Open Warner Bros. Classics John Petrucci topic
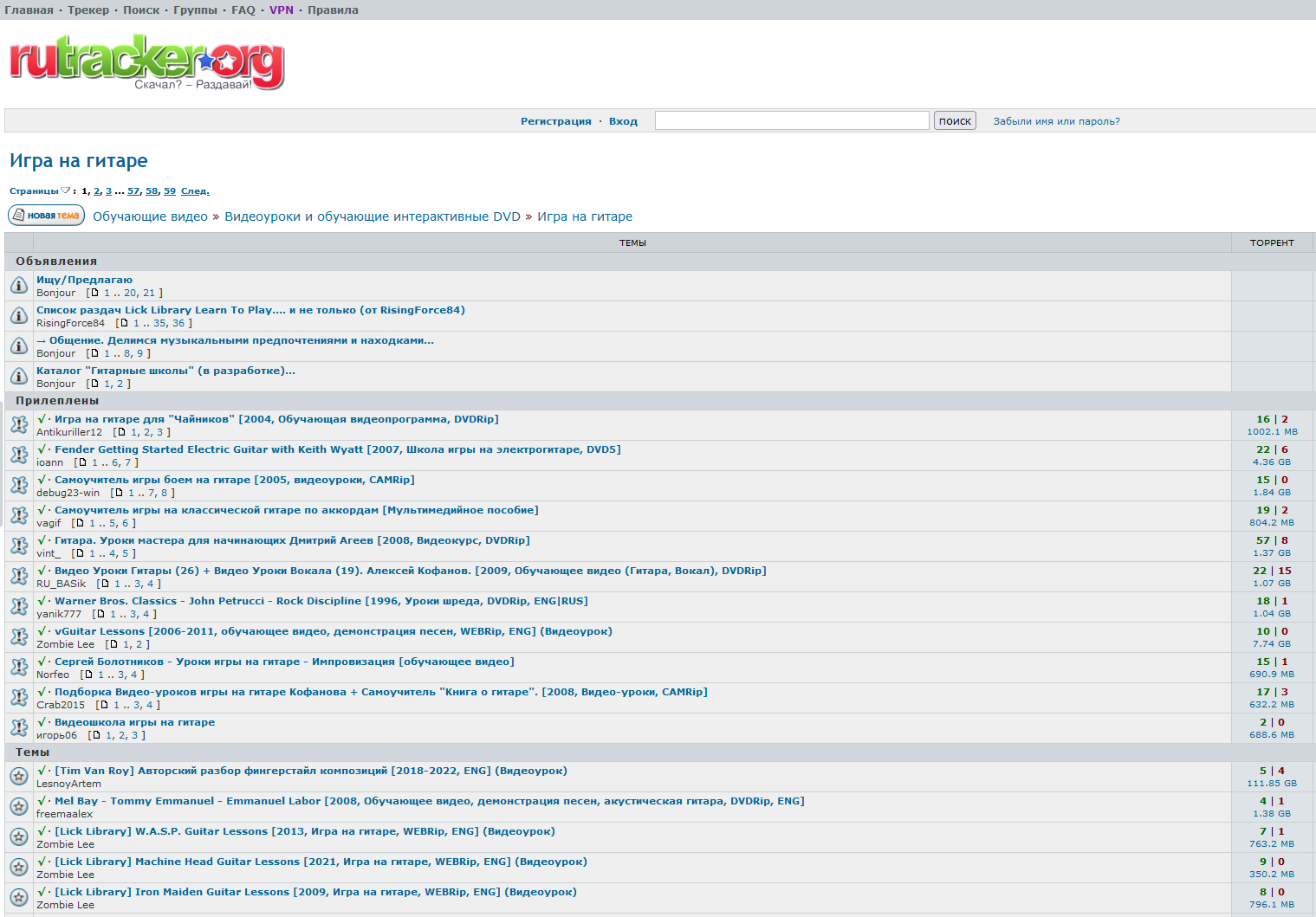 click(321, 601)
